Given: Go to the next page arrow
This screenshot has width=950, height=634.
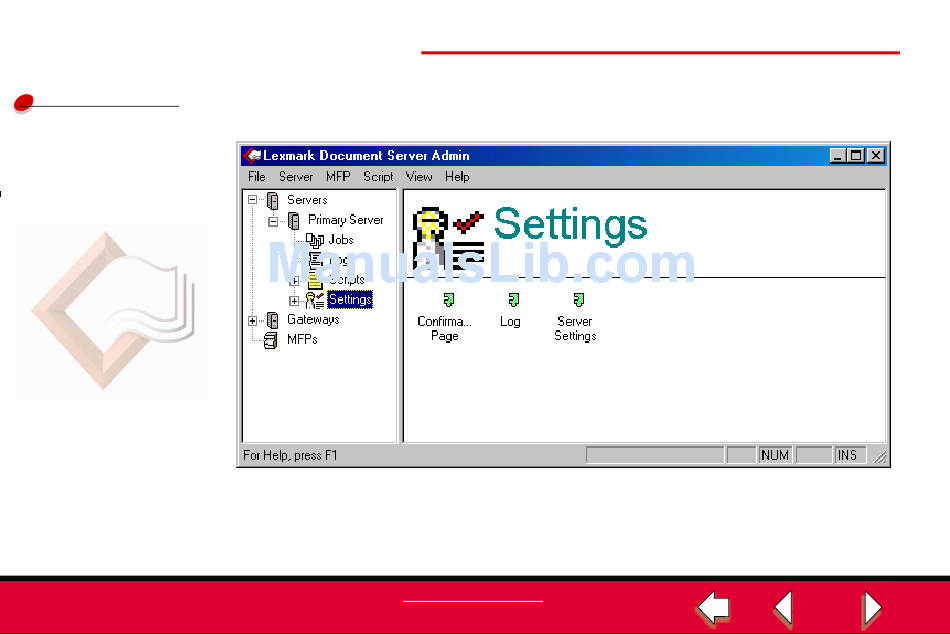Looking at the screenshot, I should click(871, 607).
